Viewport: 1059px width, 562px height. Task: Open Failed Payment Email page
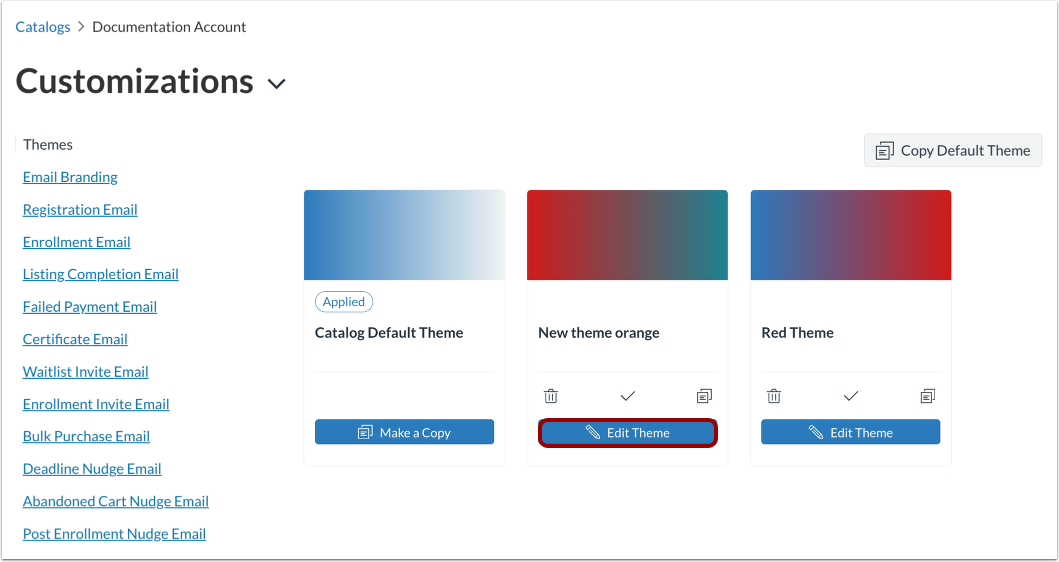coord(90,307)
